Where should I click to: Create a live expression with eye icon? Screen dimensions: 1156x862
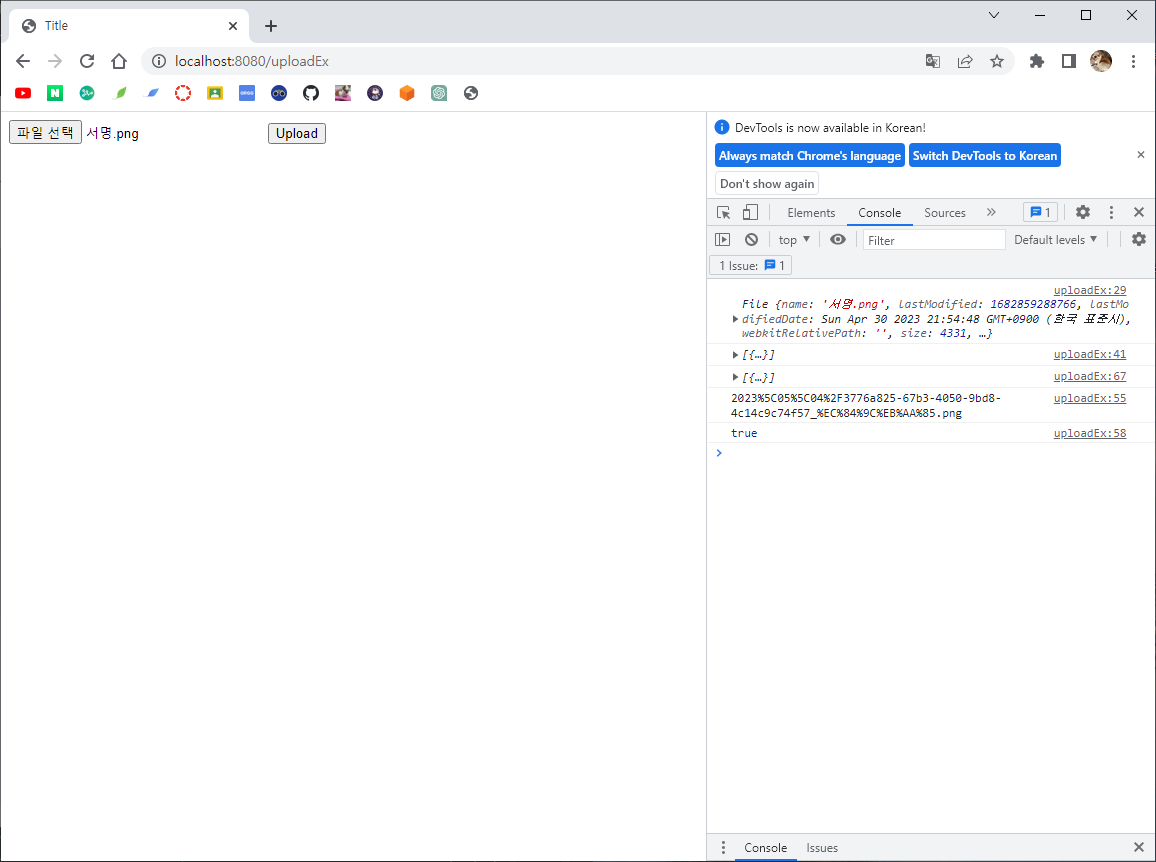[838, 240]
